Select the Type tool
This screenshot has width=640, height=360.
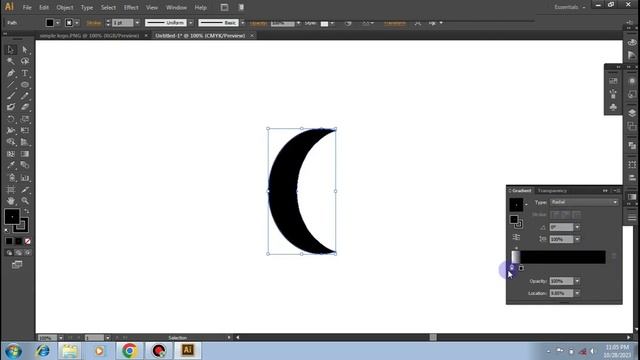[25, 73]
